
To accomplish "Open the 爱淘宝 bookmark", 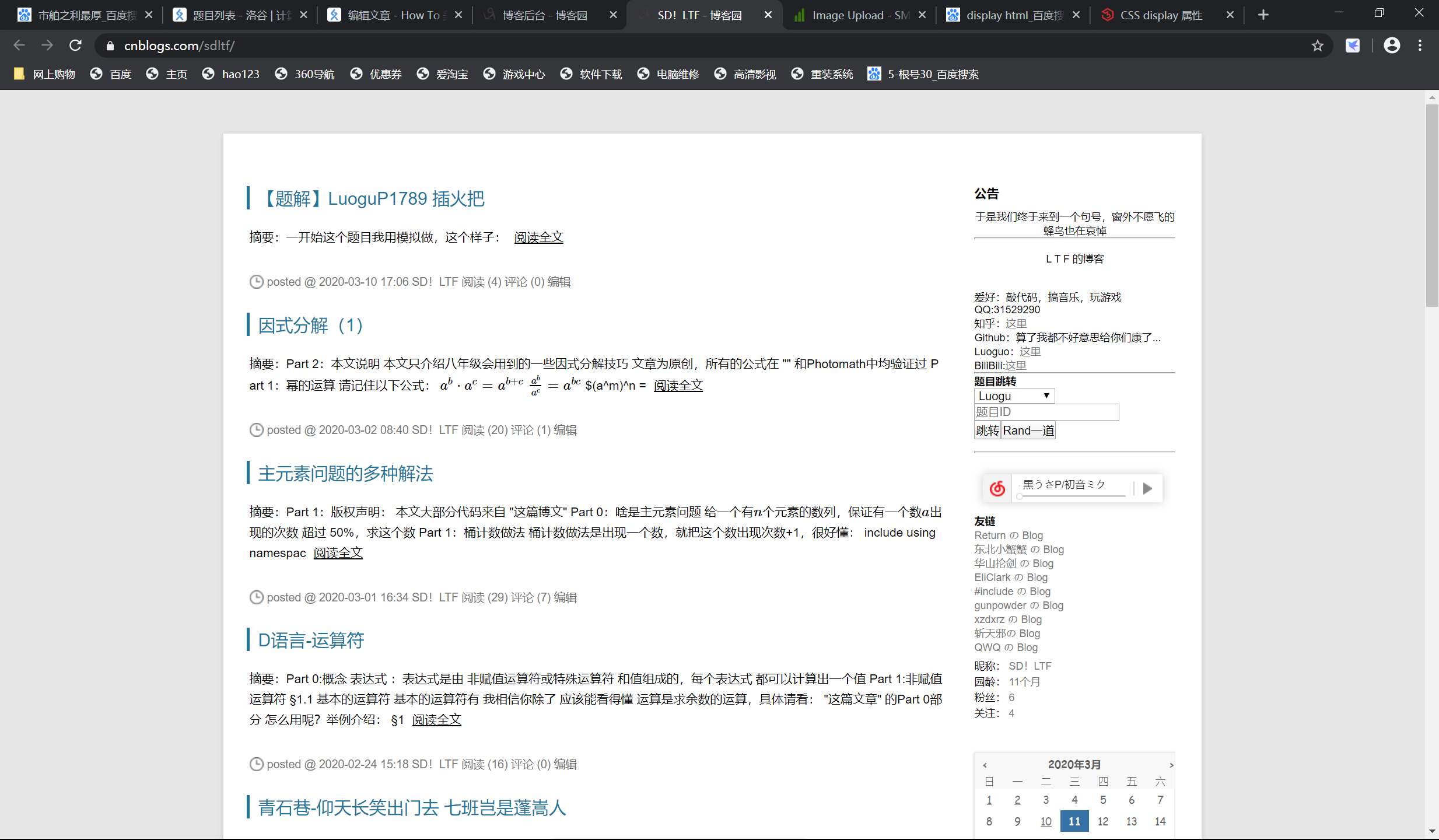I will click(x=443, y=74).
